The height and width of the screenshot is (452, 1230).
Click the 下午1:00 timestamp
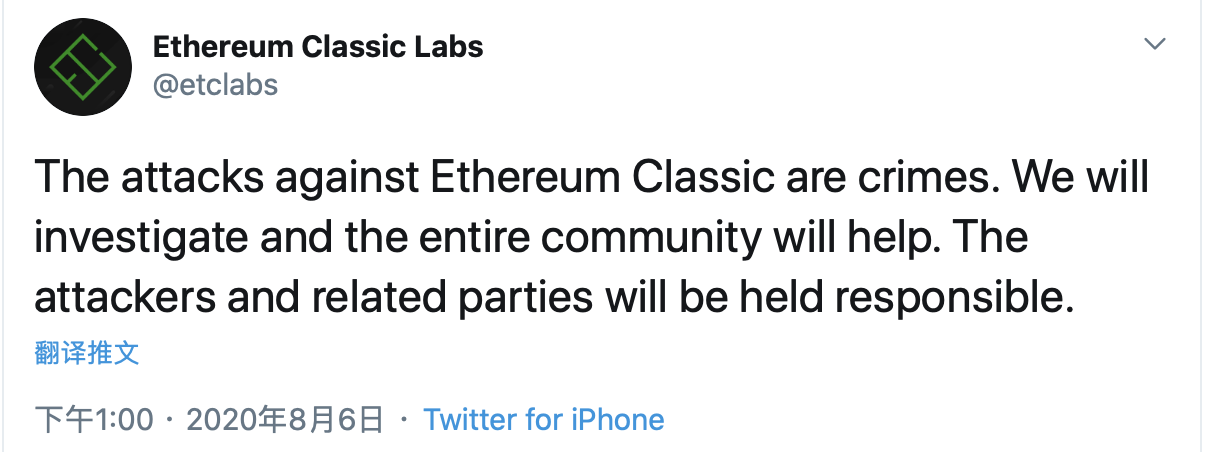click(x=95, y=419)
